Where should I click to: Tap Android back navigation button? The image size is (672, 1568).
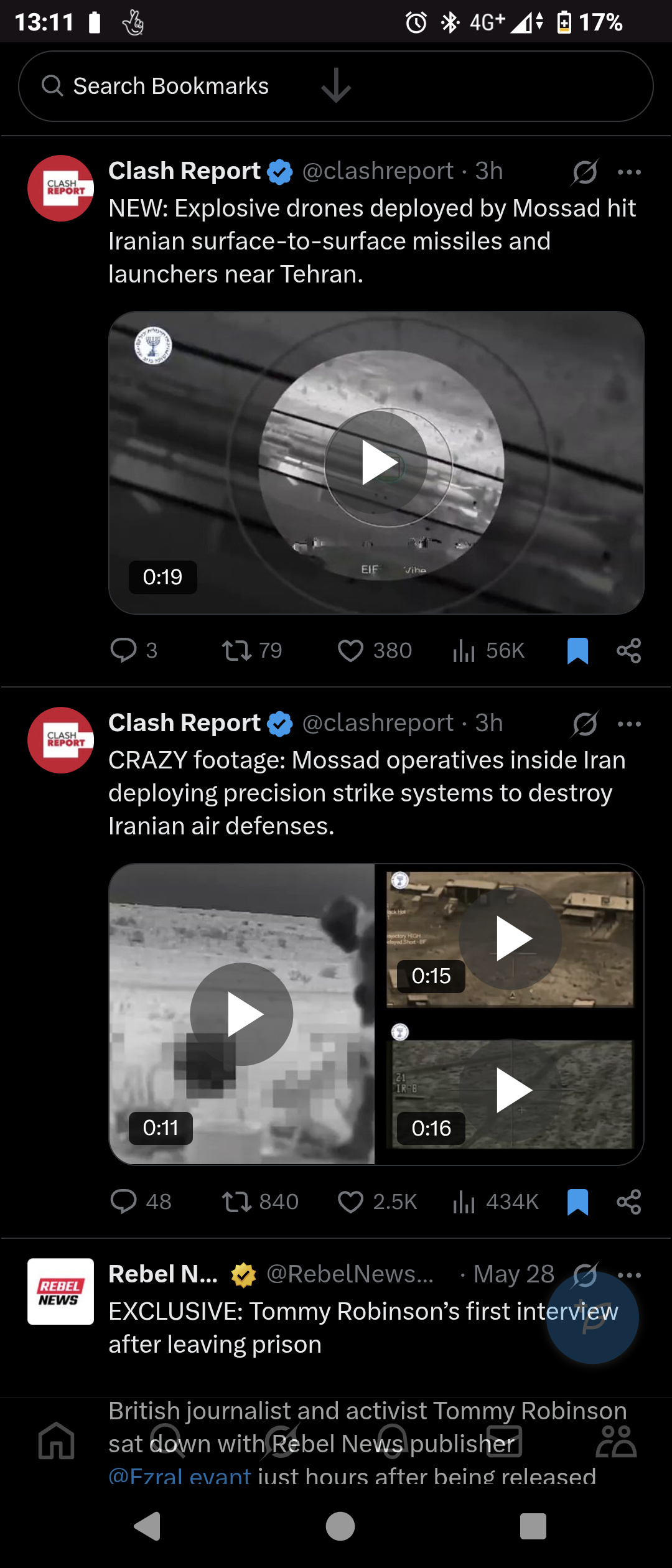click(147, 1526)
